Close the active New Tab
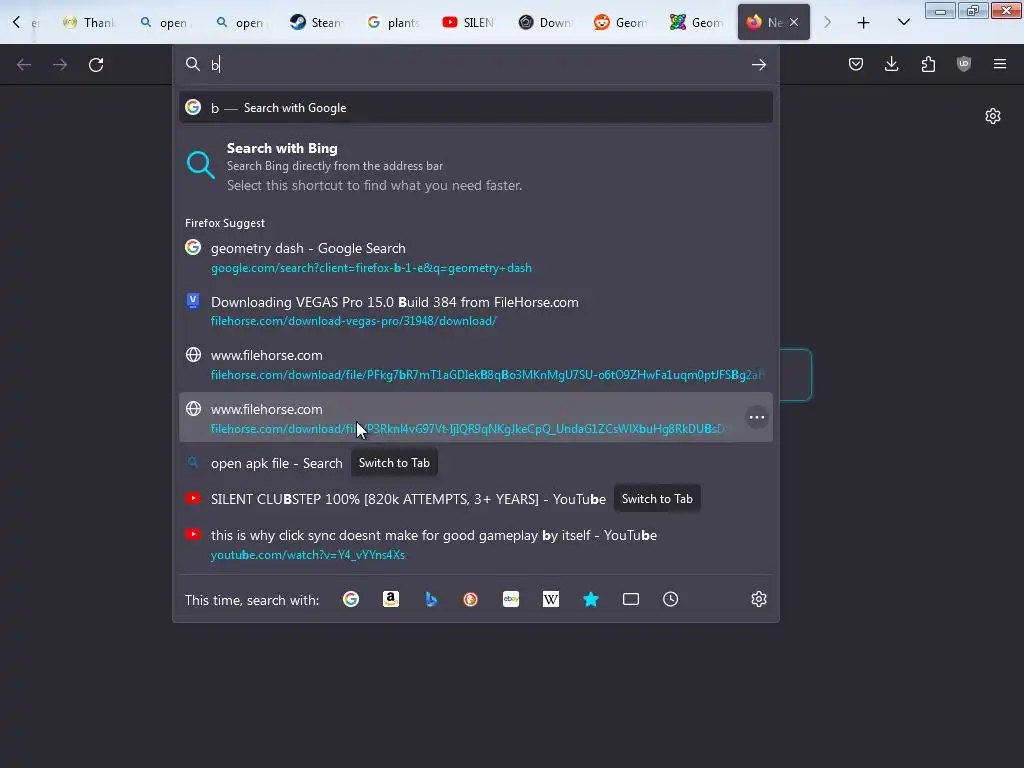 click(794, 22)
